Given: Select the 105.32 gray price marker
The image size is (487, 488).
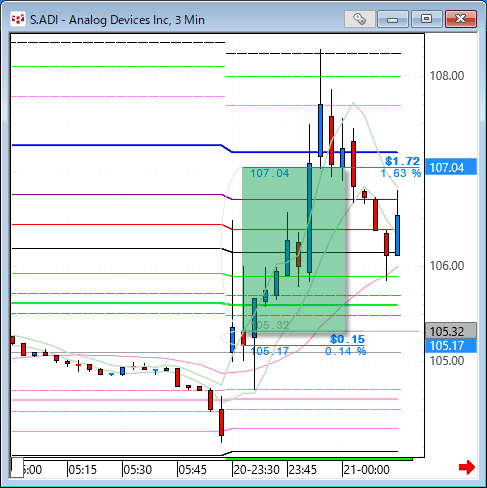Looking at the screenshot, I should (451, 331).
